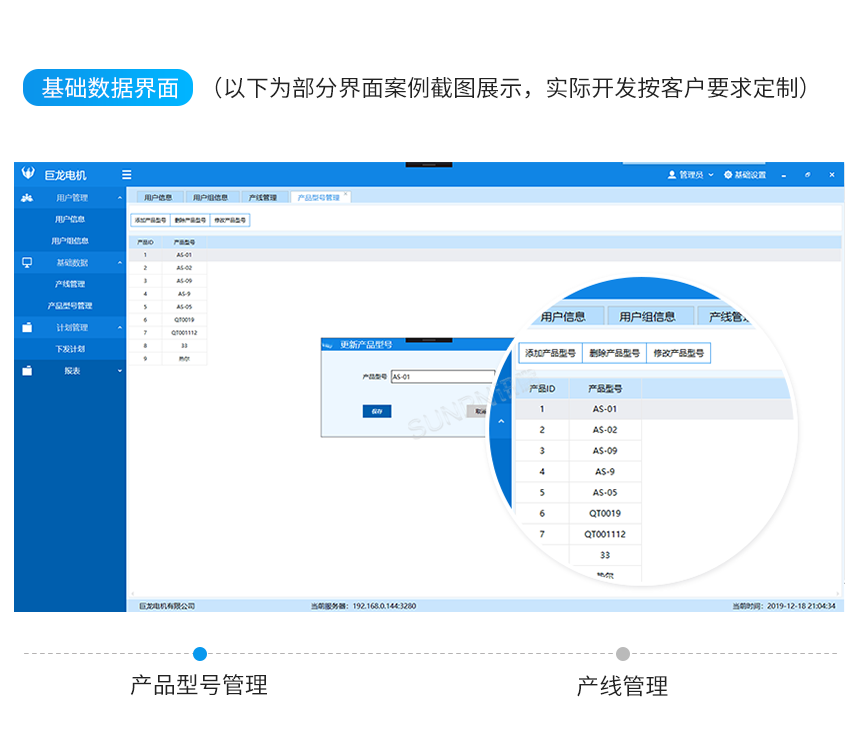Viewport: 860px width, 750px height.
Task: Click the 删除产品型号 button
Action: coord(192,219)
